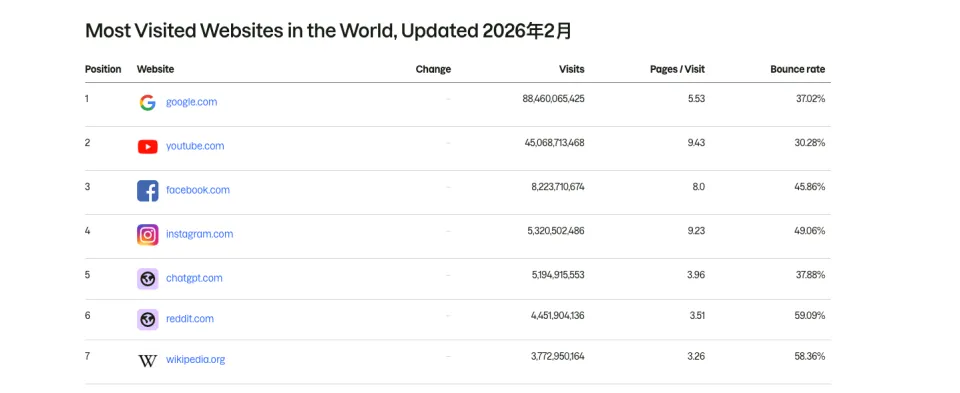The width and height of the screenshot is (960, 393).
Task: Click the Google logo icon
Action: (x=148, y=102)
